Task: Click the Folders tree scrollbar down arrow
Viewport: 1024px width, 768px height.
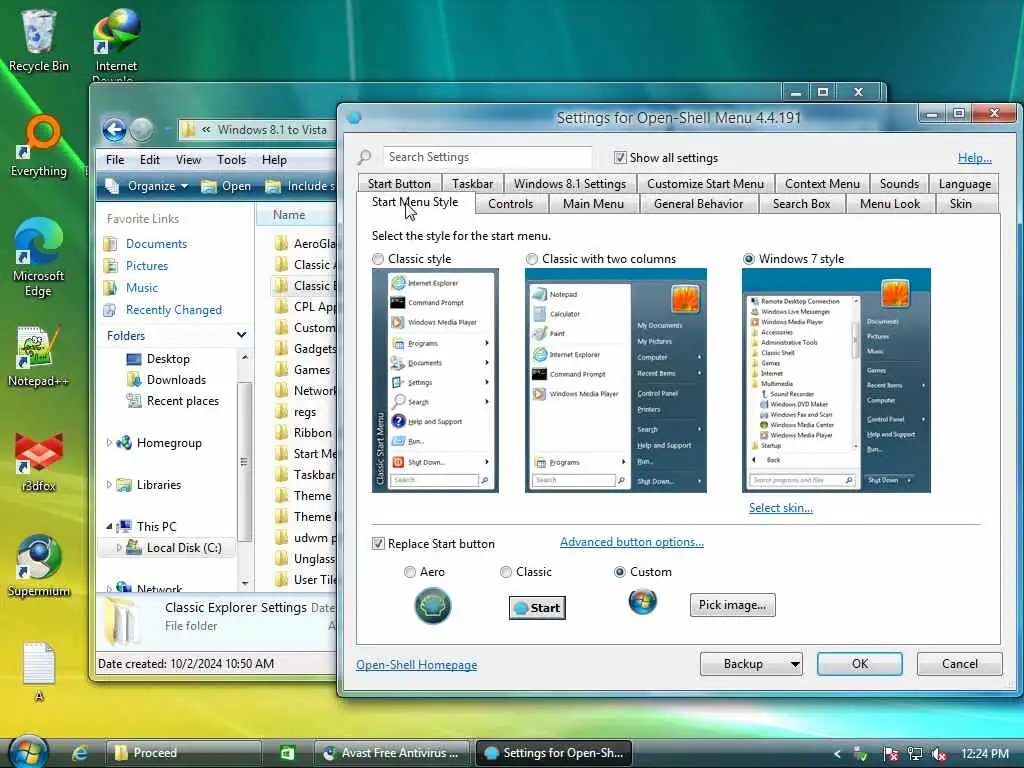Action: (245, 583)
